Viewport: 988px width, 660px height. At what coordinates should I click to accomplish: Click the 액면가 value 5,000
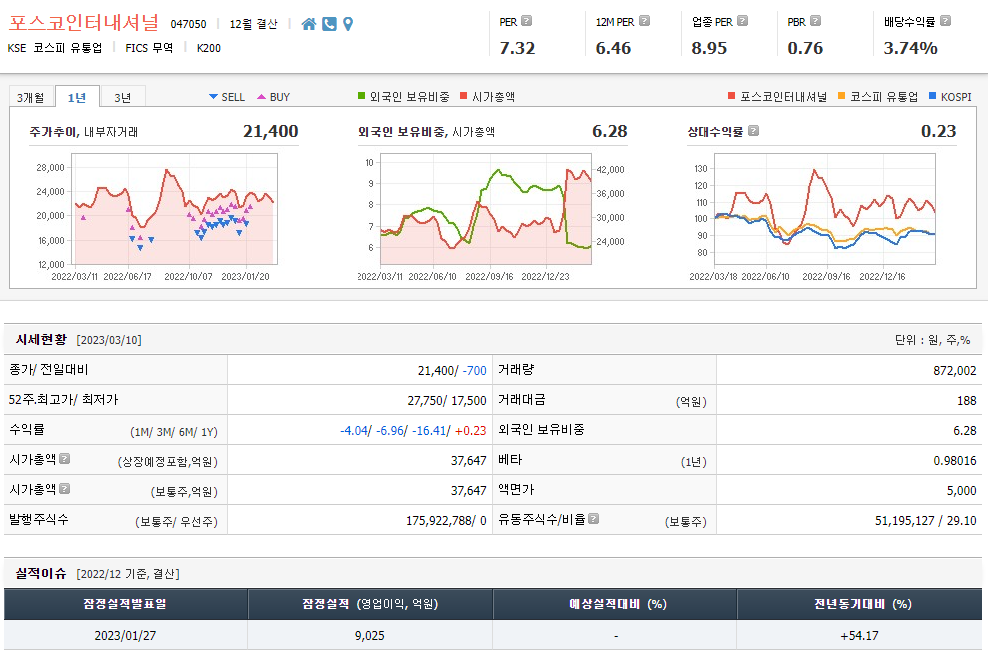[962, 490]
